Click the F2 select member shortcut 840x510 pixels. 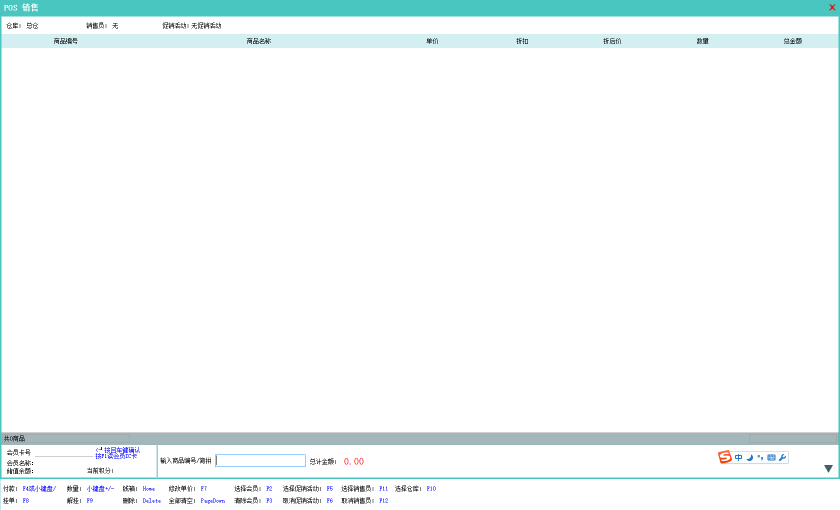click(x=269, y=489)
